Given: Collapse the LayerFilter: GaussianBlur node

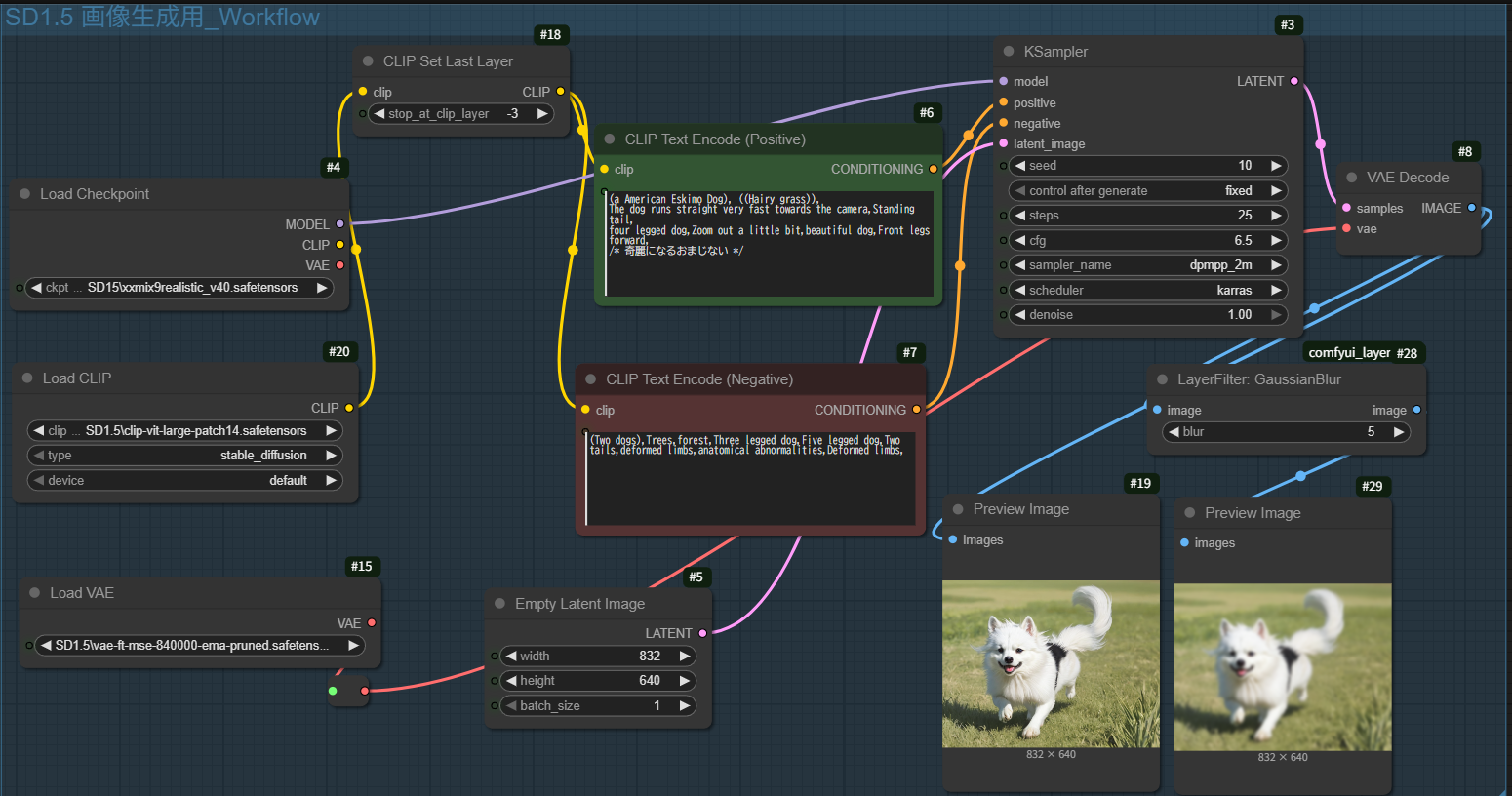Looking at the screenshot, I should click(1162, 379).
